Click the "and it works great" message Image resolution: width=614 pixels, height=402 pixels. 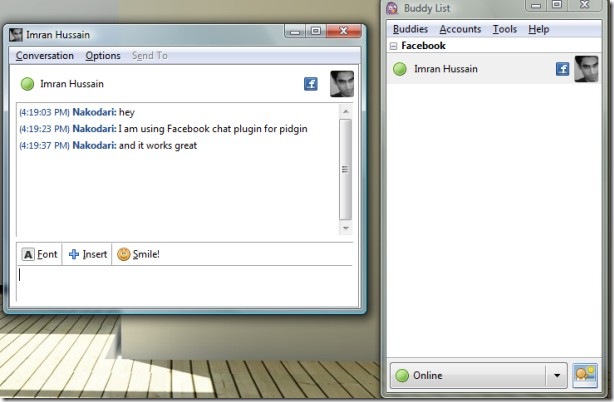click(x=108, y=146)
